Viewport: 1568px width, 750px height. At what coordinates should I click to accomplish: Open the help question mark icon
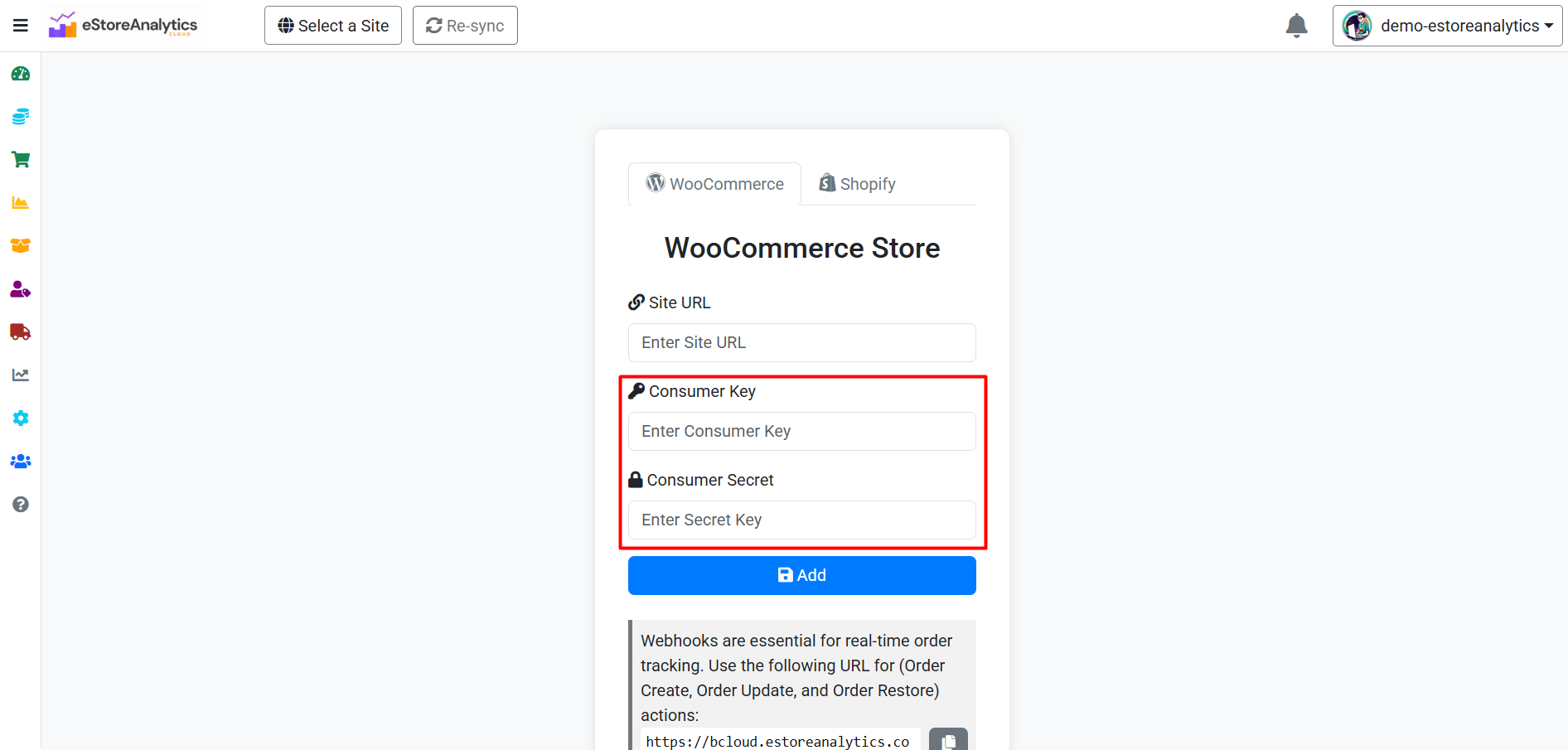click(21, 505)
